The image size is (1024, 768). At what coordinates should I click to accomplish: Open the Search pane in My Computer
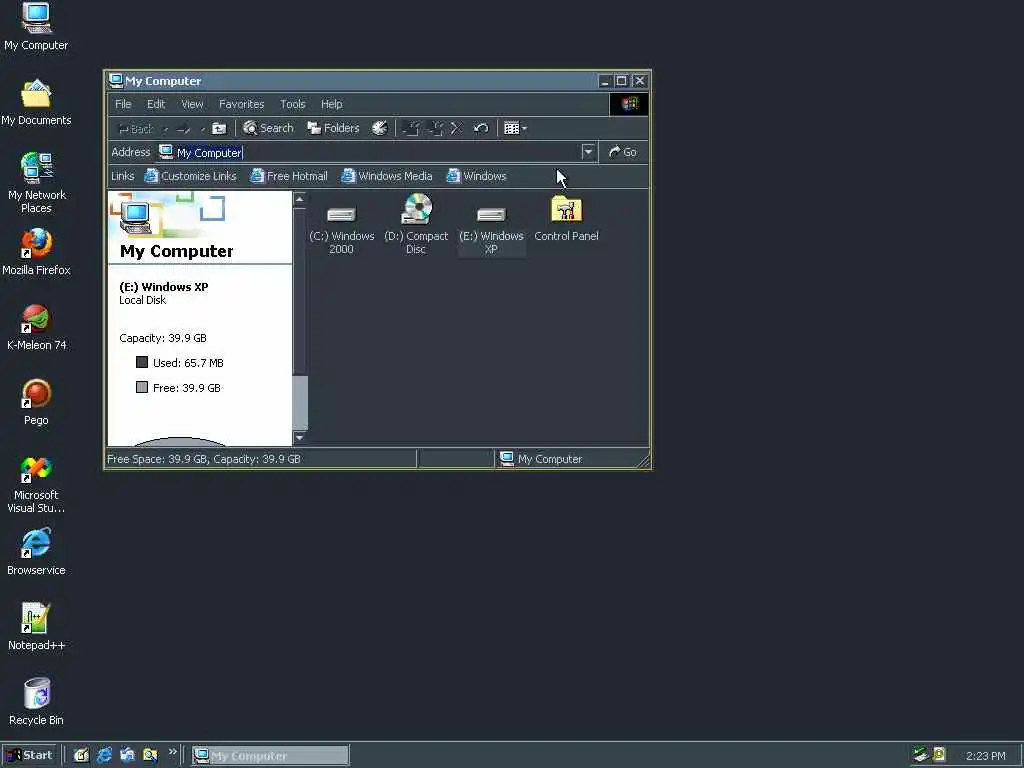coord(268,128)
